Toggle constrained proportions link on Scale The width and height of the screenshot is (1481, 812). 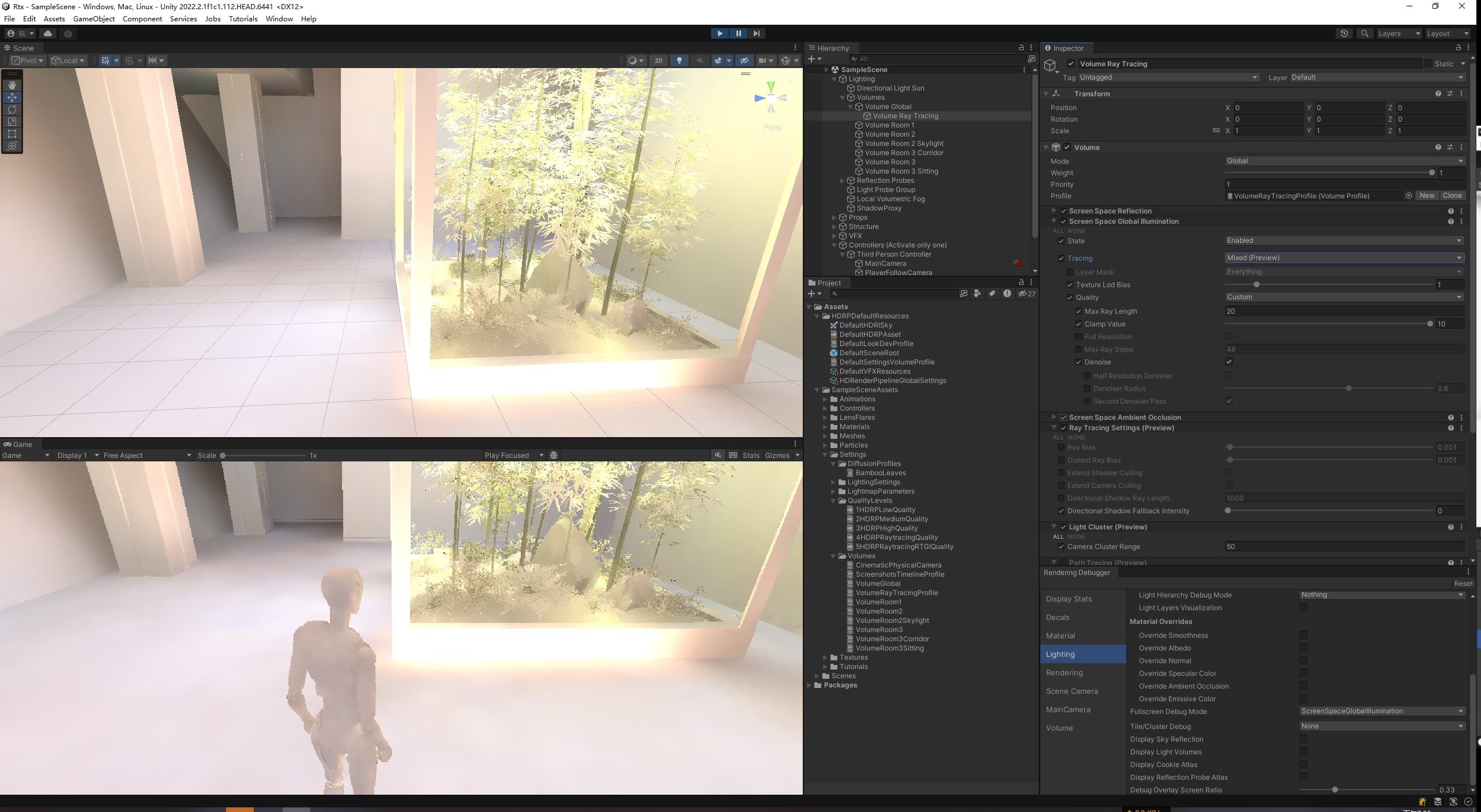tap(1216, 131)
